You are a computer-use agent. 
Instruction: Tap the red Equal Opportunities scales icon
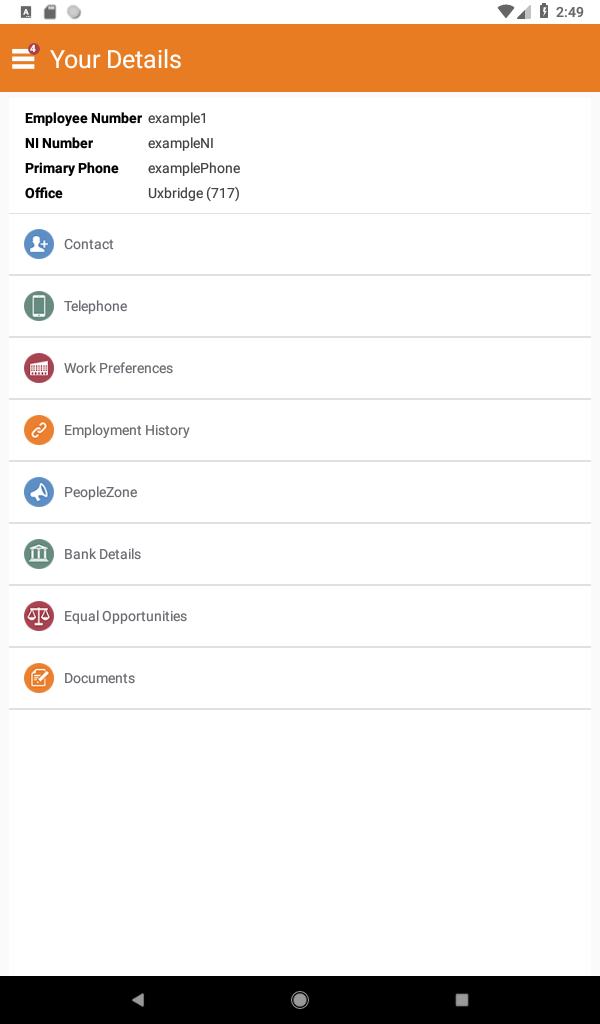point(39,616)
